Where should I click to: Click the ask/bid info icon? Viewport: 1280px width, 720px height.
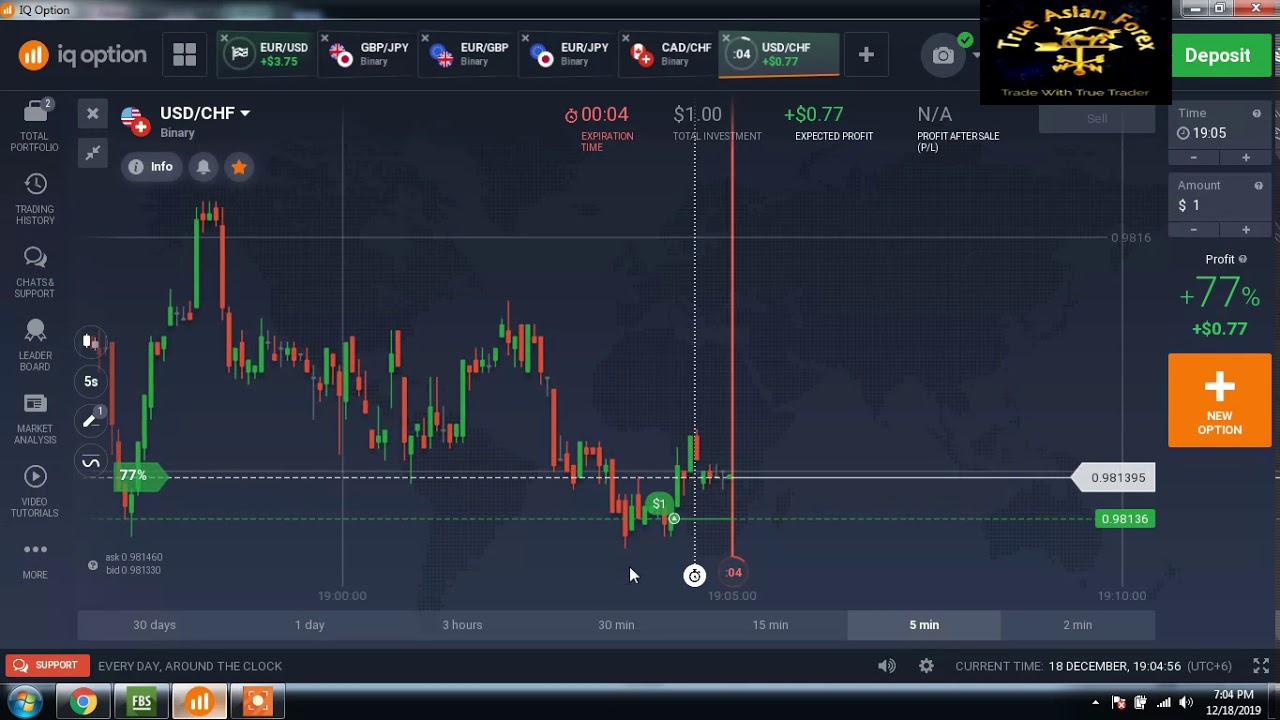93,565
